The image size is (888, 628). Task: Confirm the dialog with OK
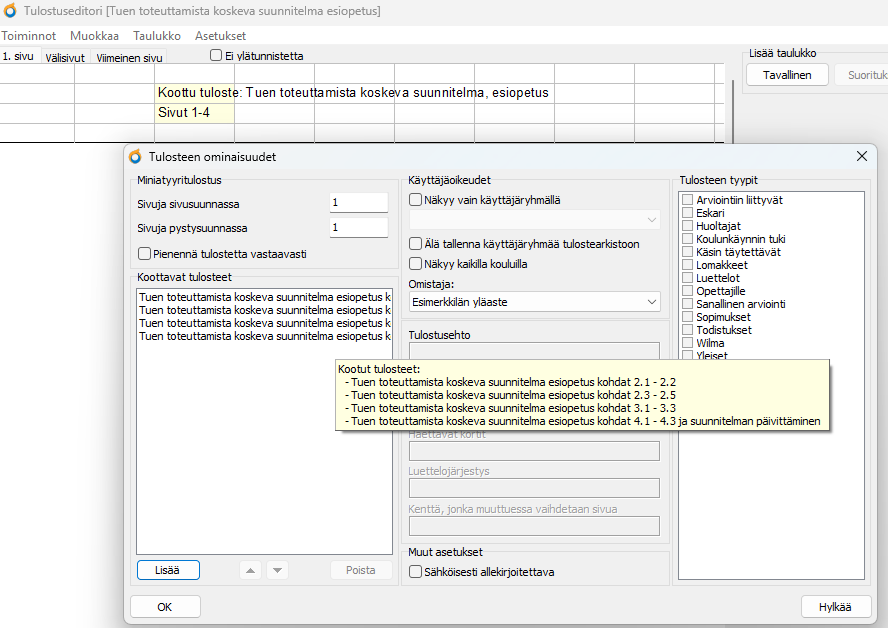pyautogui.click(x=165, y=607)
